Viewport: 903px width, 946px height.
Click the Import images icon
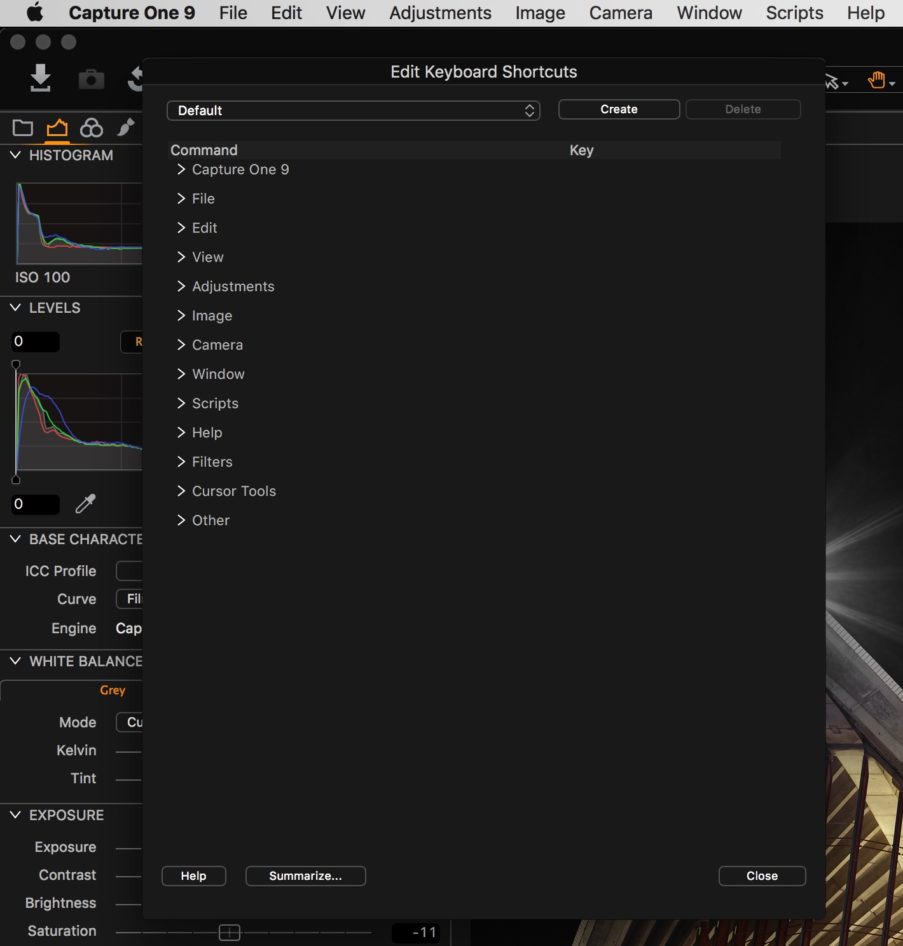point(40,80)
